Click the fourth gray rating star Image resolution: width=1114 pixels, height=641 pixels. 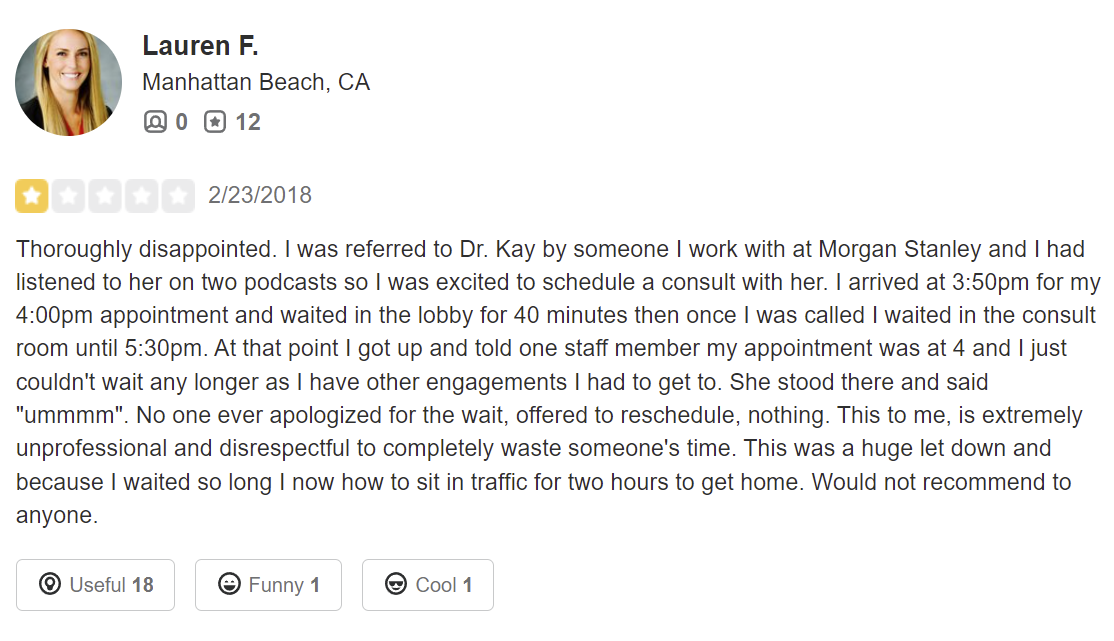[x=141, y=196]
